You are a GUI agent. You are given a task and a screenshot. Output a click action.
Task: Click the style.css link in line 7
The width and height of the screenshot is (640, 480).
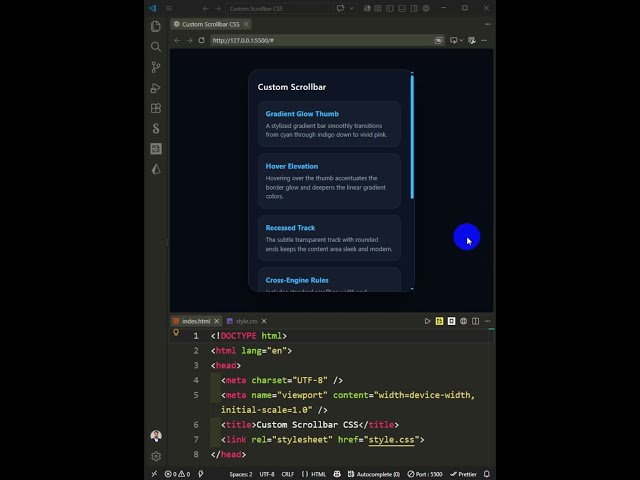[391, 440]
